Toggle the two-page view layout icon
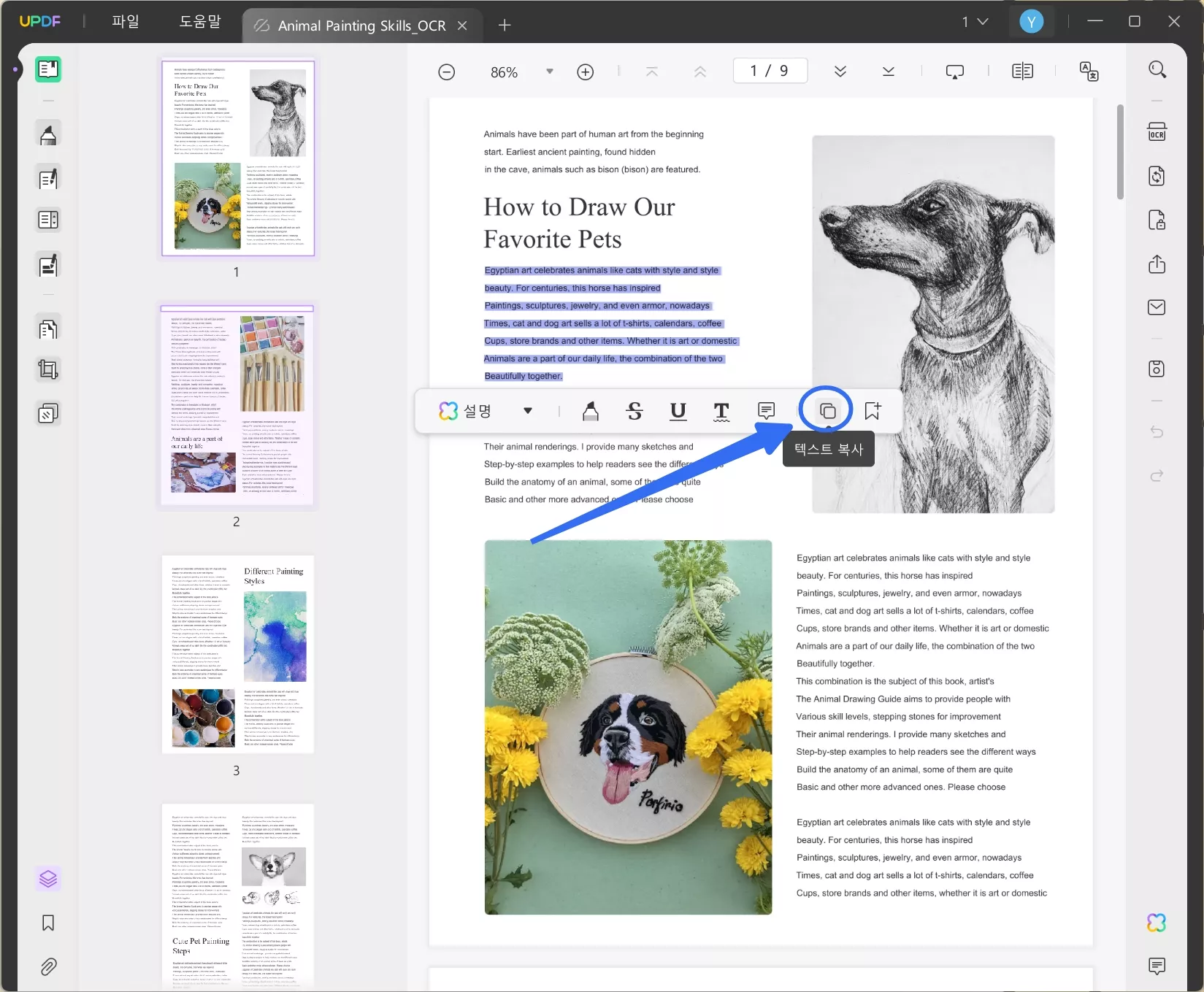 coord(1022,71)
